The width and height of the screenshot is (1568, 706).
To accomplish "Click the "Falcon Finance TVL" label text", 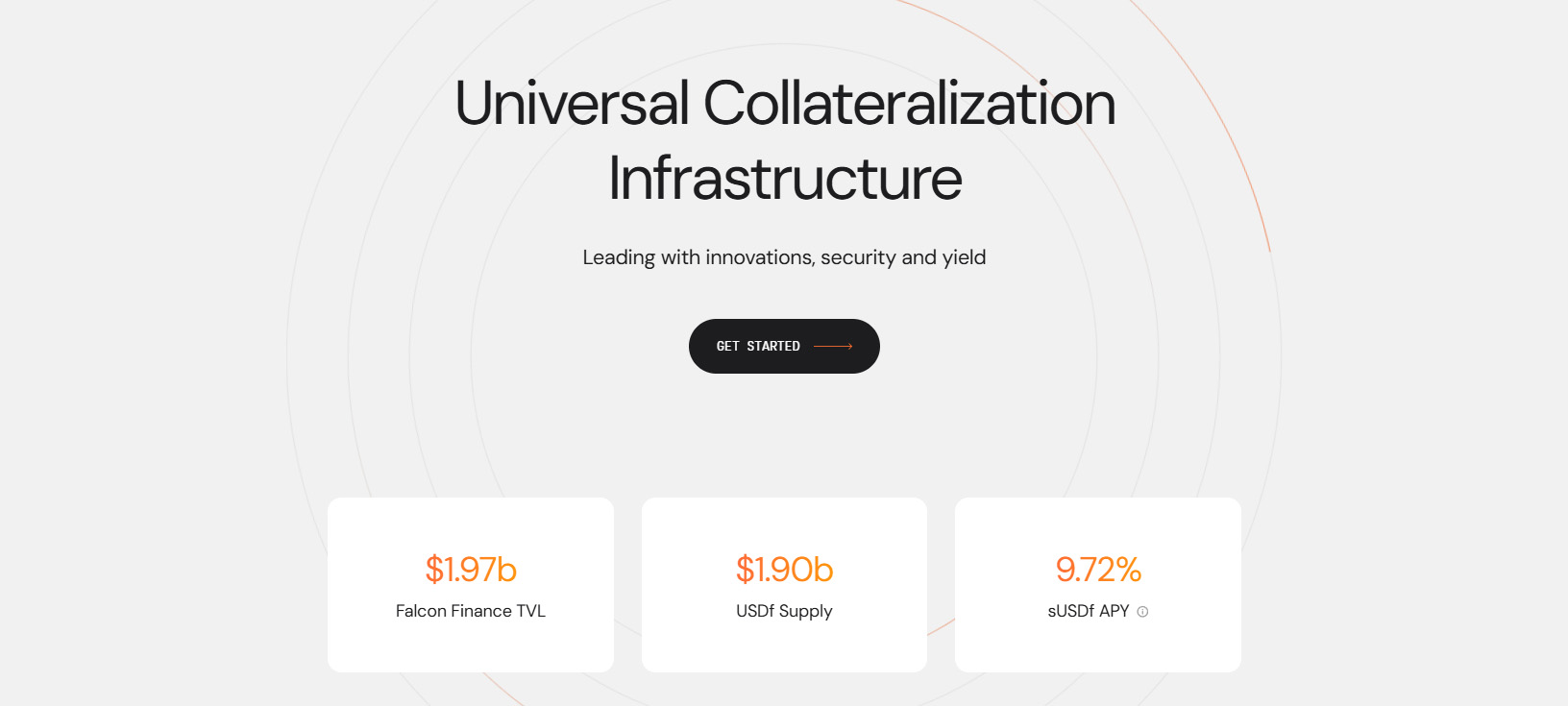I will point(470,611).
